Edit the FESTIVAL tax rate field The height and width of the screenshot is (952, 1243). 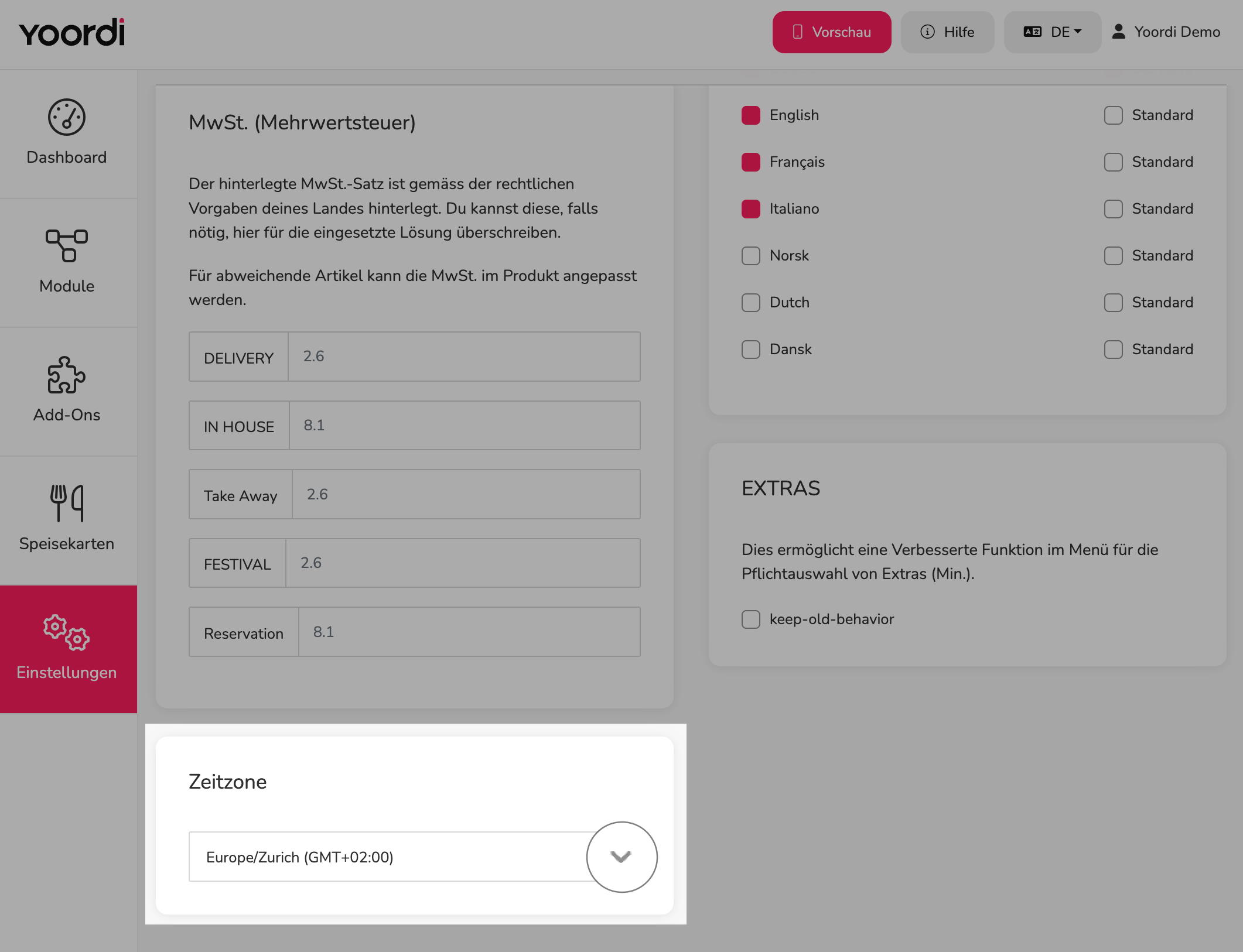click(x=463, y=563)
